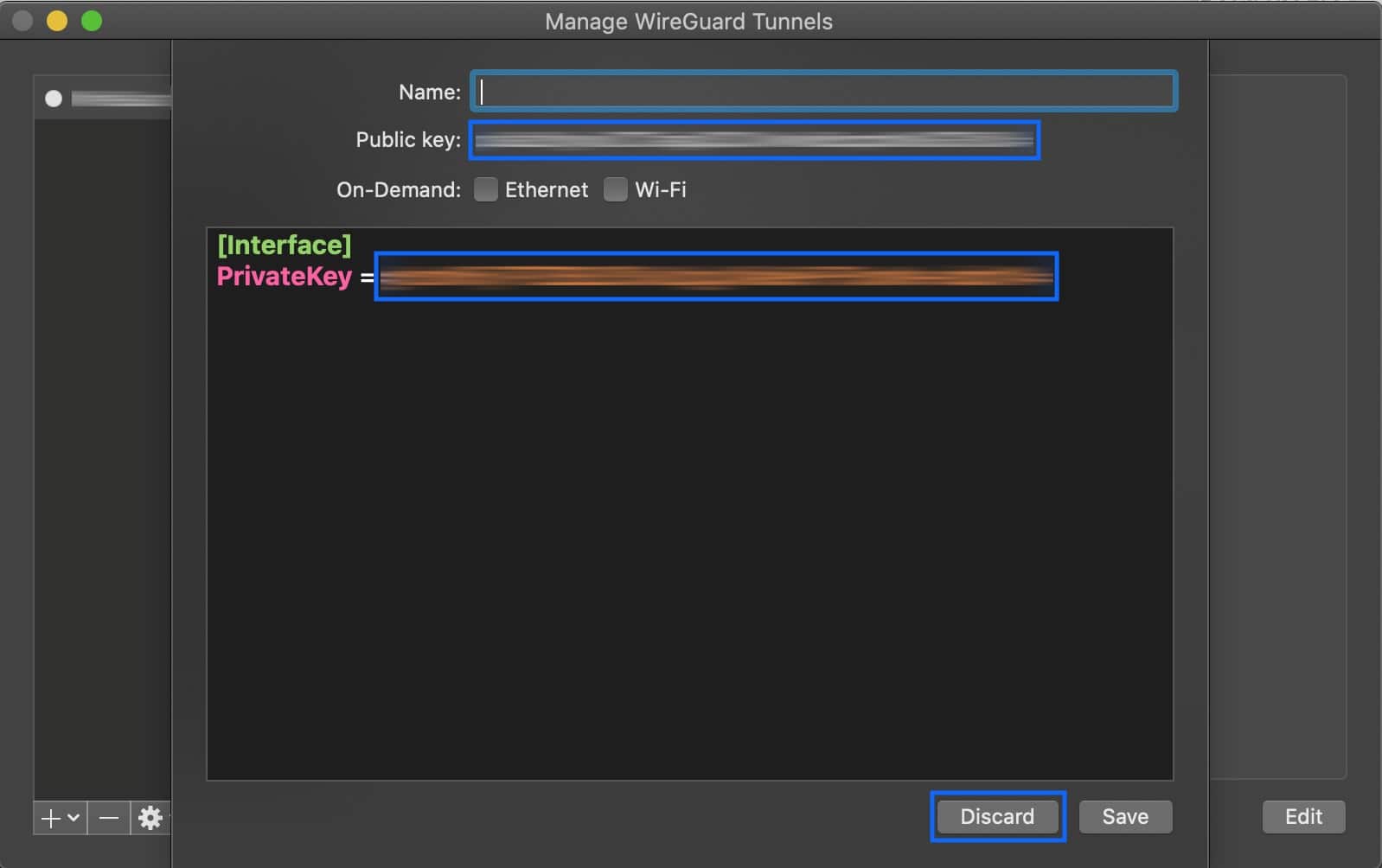Click the PrivateKey keyword in the editor
The image size is (1382, 868).
(285, 277)
